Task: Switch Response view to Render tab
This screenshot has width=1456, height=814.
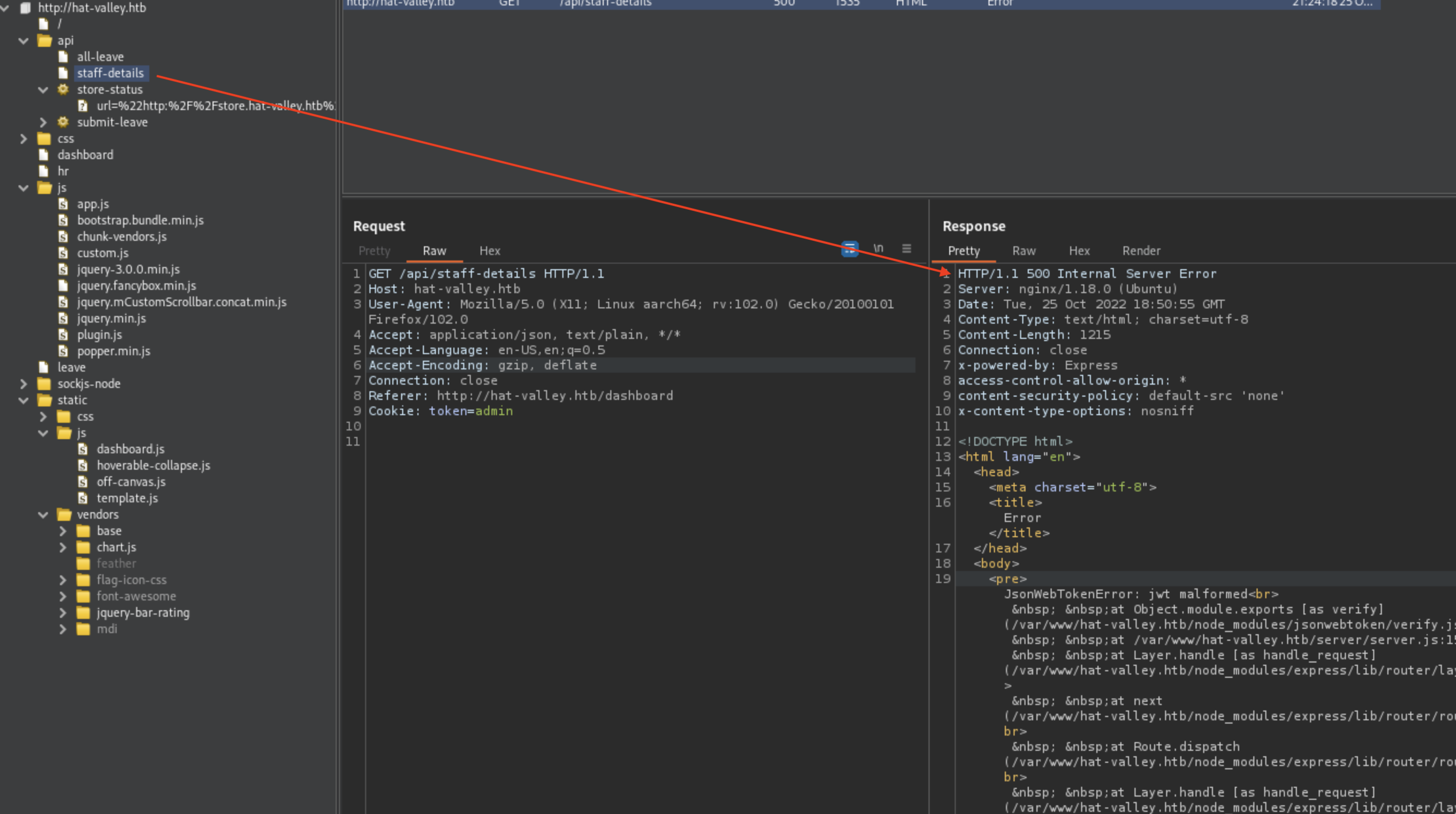Action: click(x=1140, y=251)
